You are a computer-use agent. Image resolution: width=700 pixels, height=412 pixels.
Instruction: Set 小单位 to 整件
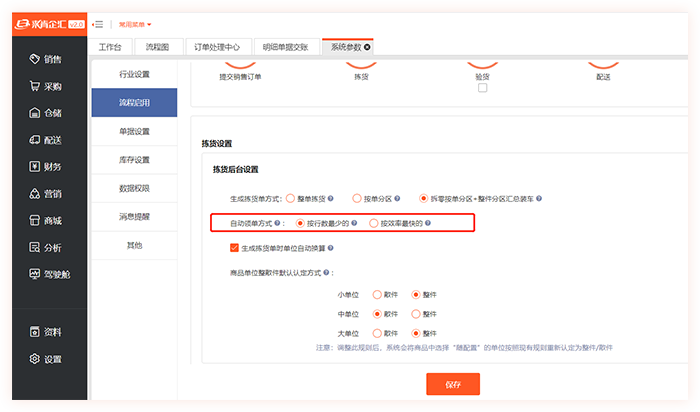[x=416, y=295]
